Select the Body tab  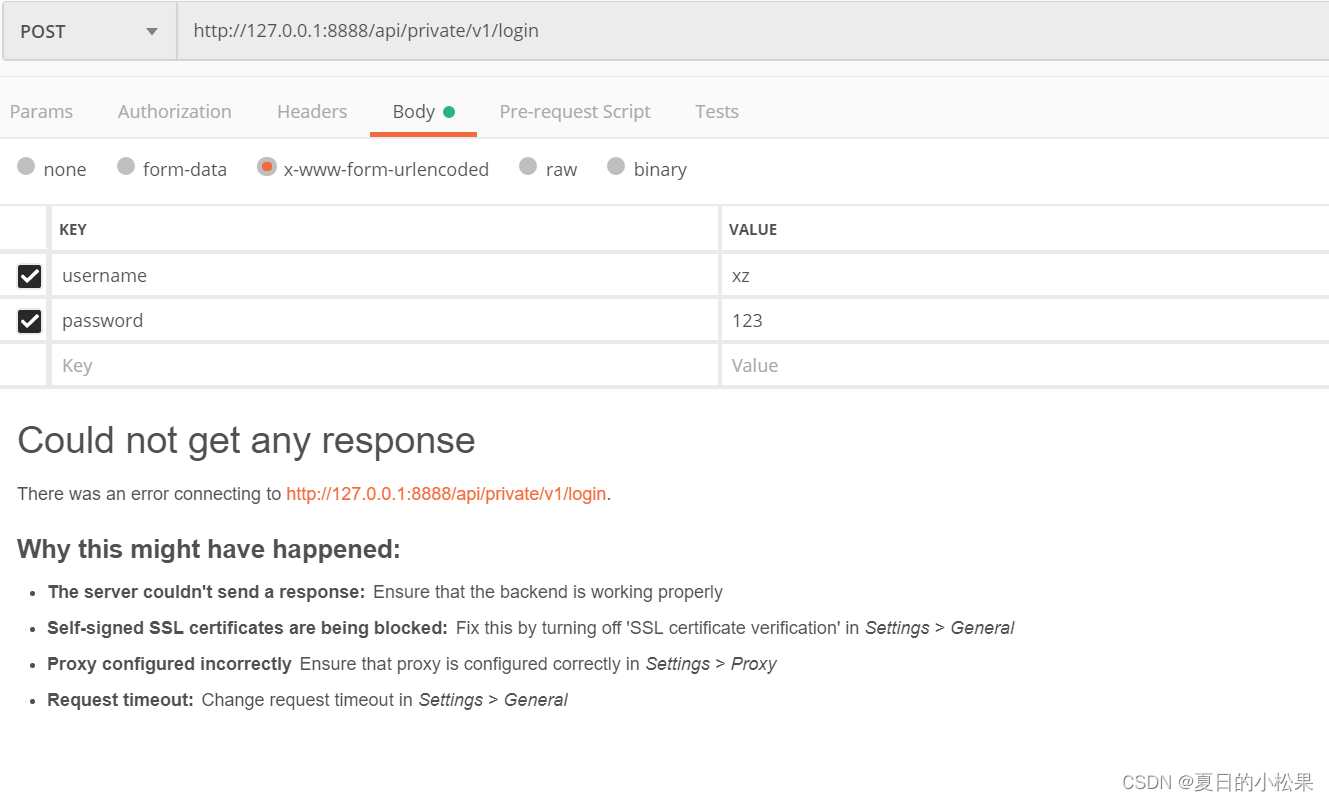pos(414,111)
